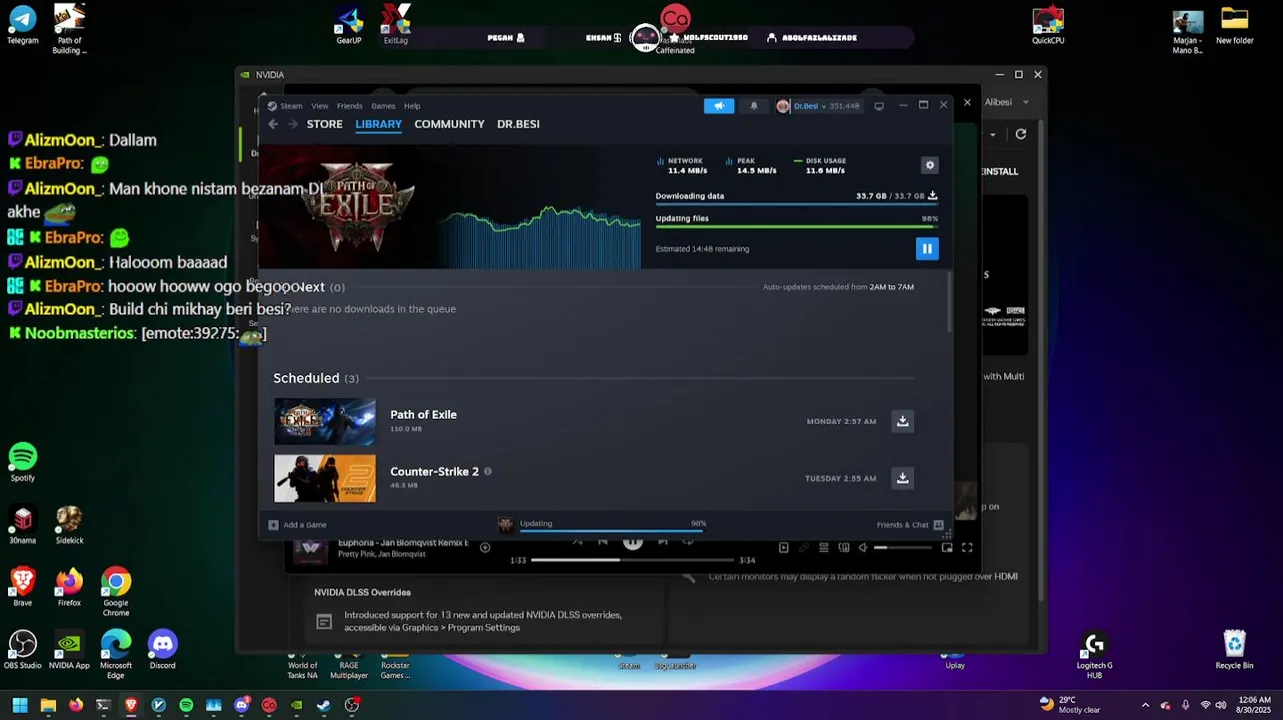The width and height of the screenshot is (1283, 720).
Task: Open Friends & Chat in Steam
Action: (910, 525)
